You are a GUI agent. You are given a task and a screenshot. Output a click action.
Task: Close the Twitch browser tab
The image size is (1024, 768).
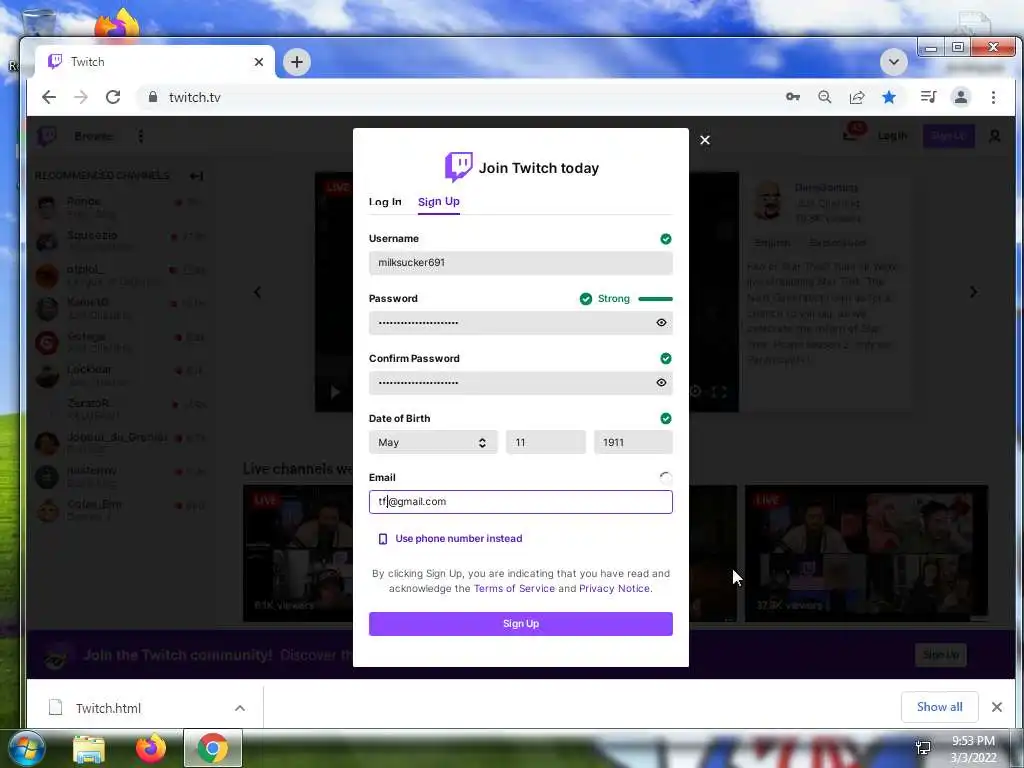[259, 62]
